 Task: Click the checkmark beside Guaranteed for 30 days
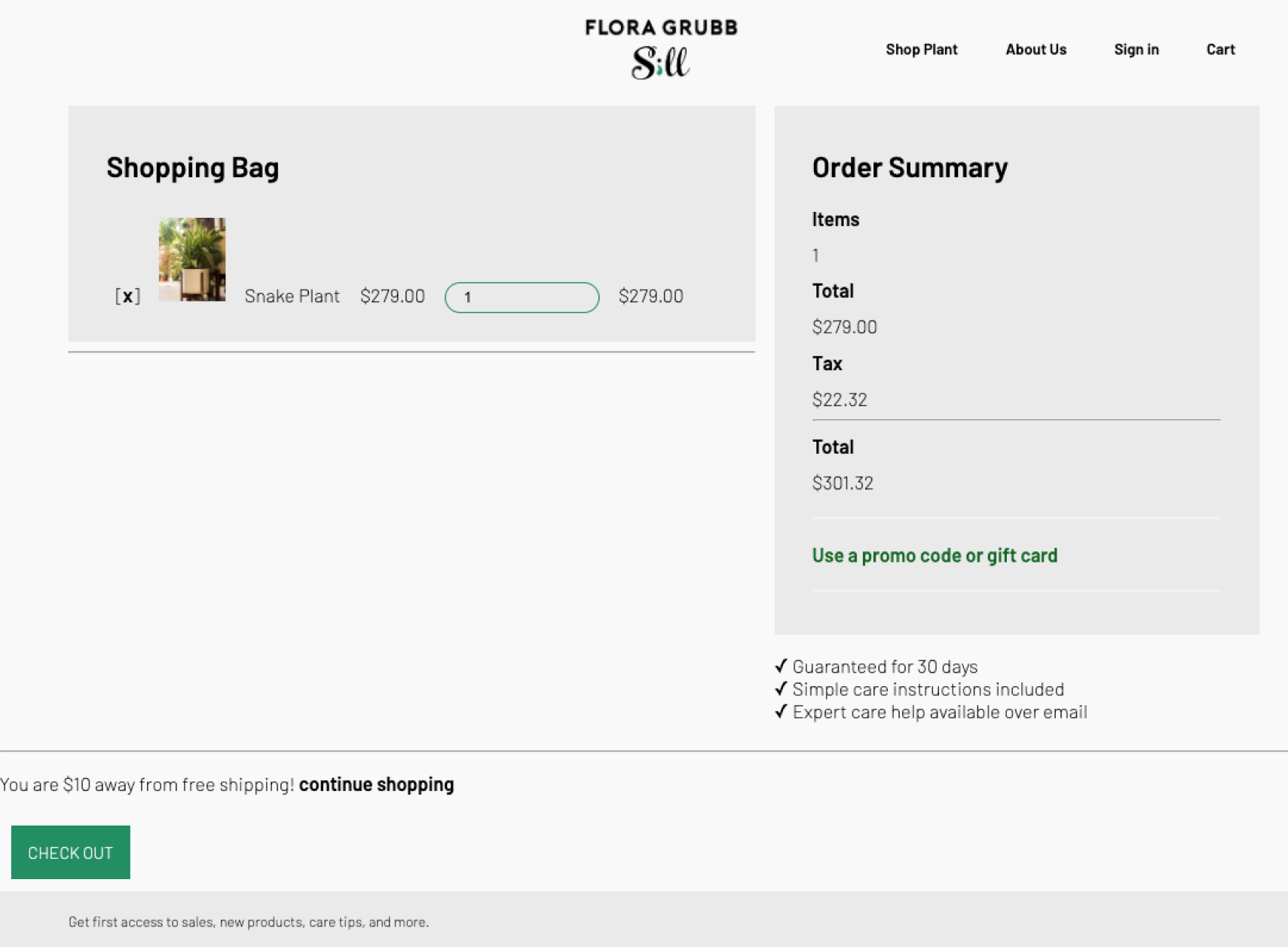(x=781, y=667)
